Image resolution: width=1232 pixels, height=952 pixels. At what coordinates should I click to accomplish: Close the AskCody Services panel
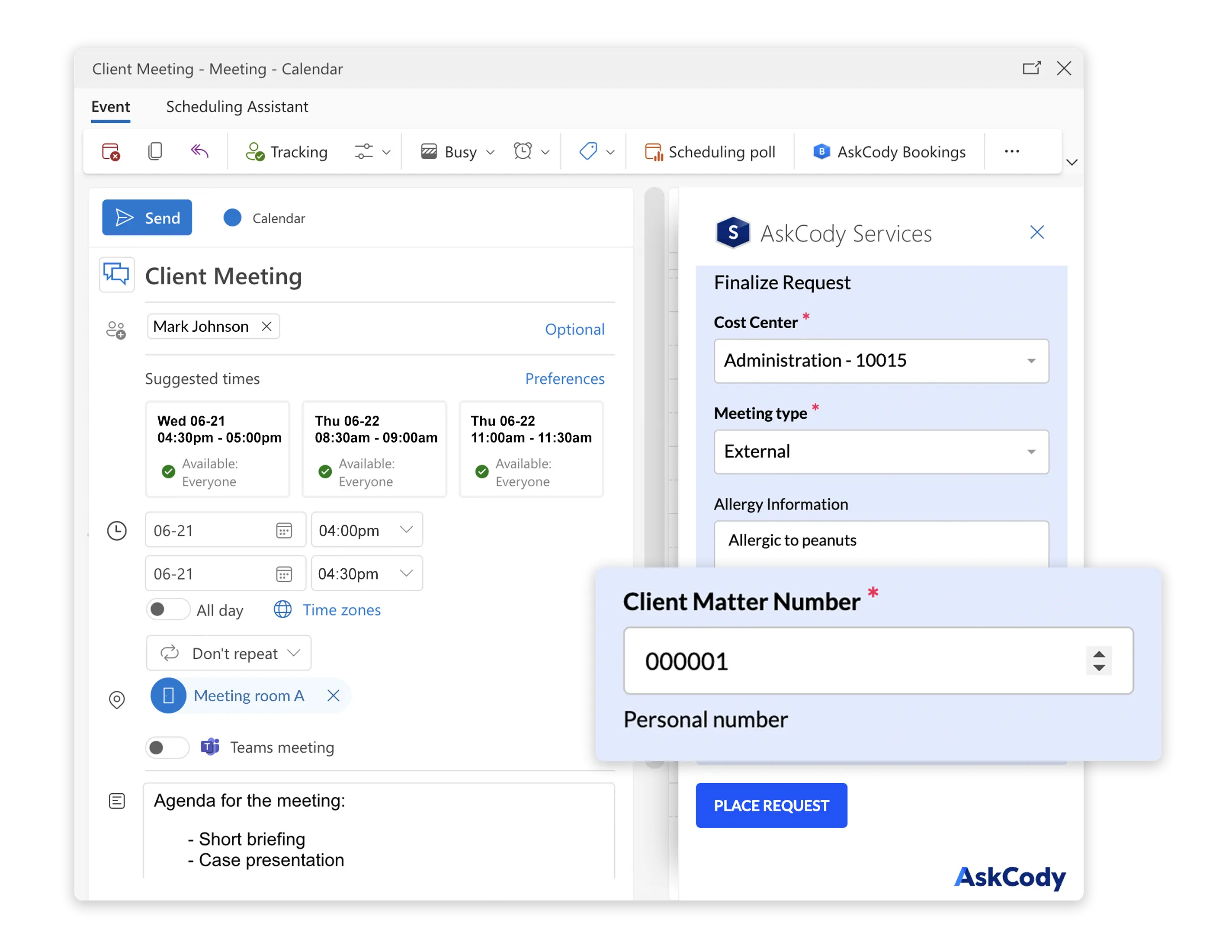(x=1037, y=232)
